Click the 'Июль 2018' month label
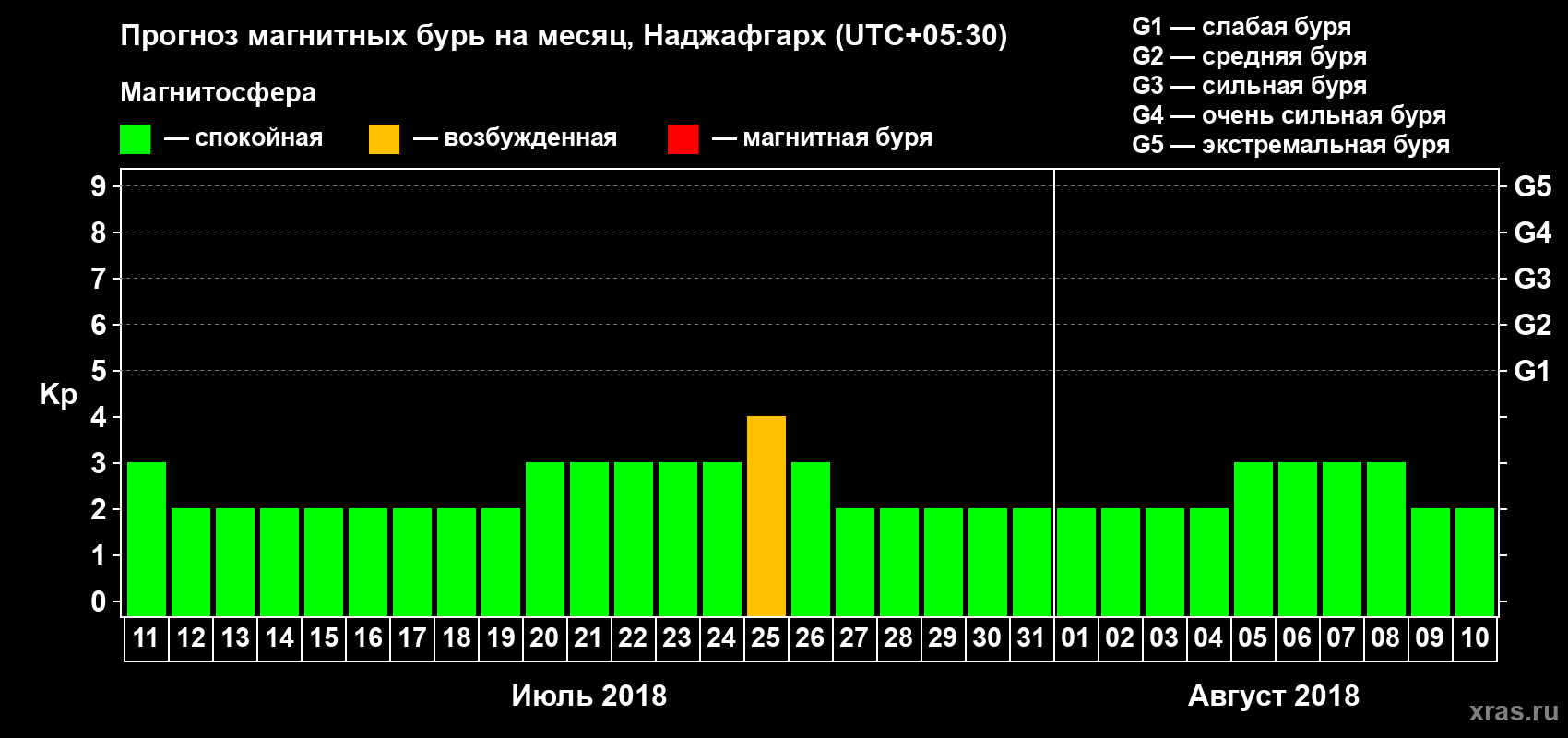Screen dimensions: 1568x738 coord(589,696)
